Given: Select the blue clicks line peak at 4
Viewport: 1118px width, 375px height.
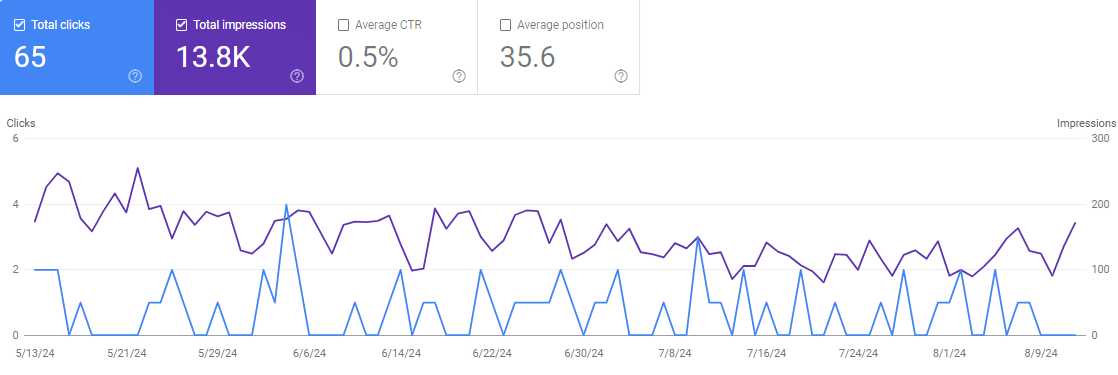Looking at the screenshot, I should [286, 205].
